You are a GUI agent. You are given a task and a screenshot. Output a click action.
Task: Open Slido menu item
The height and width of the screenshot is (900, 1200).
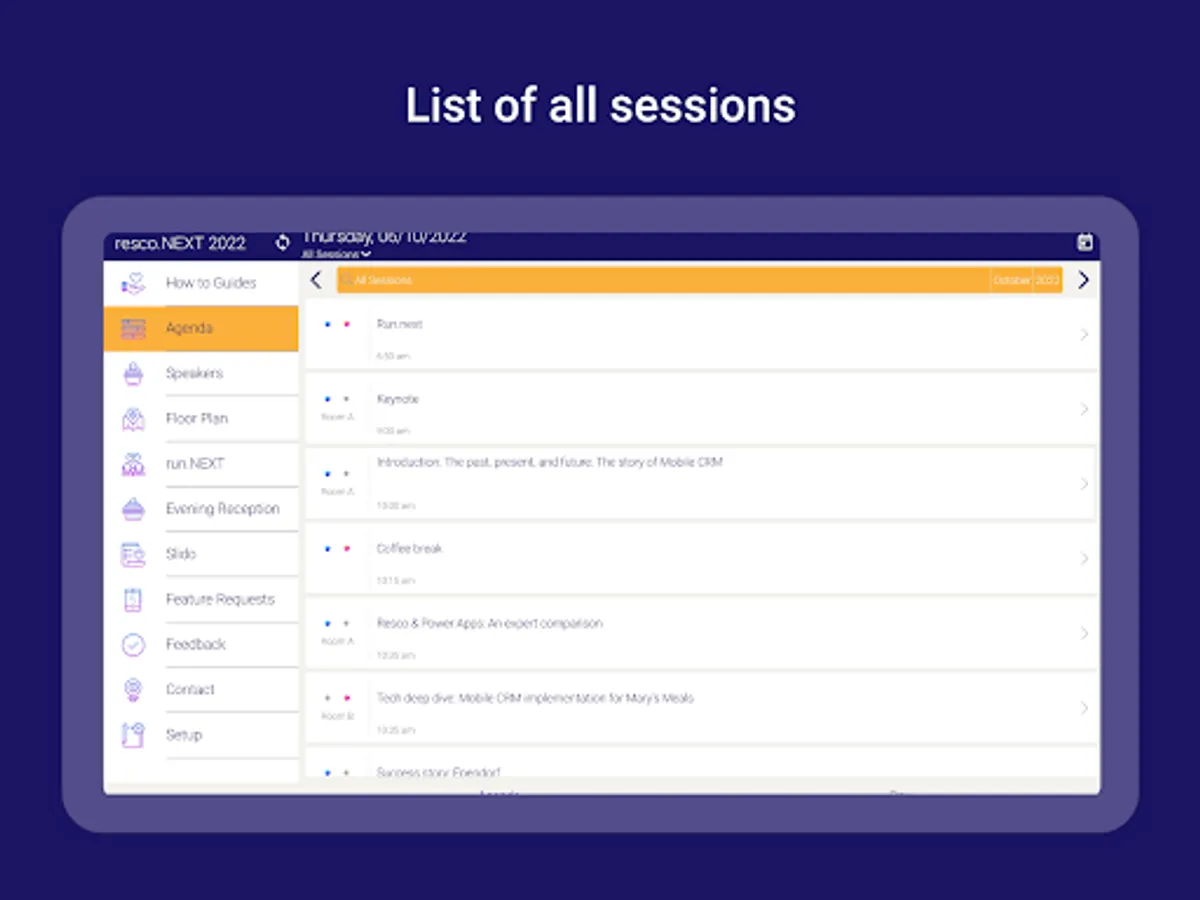click(201, 554)
